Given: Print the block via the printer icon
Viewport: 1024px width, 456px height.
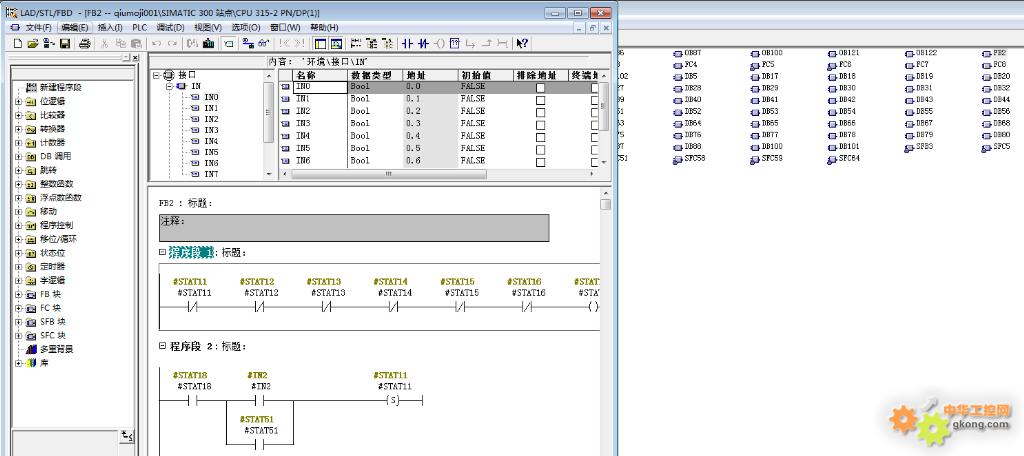Looking at the screenshot, I should point(84,44).
